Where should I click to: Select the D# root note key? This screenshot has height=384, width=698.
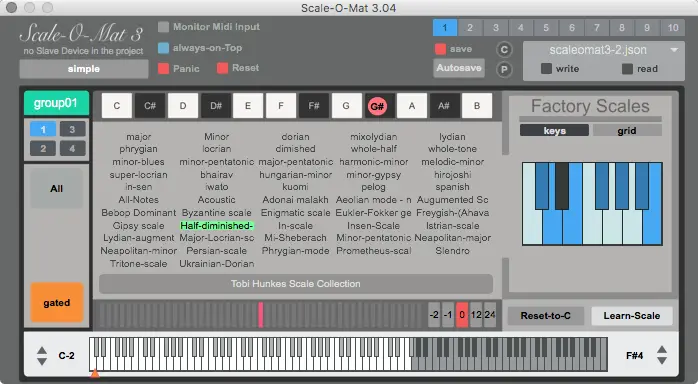pos(216,106)
